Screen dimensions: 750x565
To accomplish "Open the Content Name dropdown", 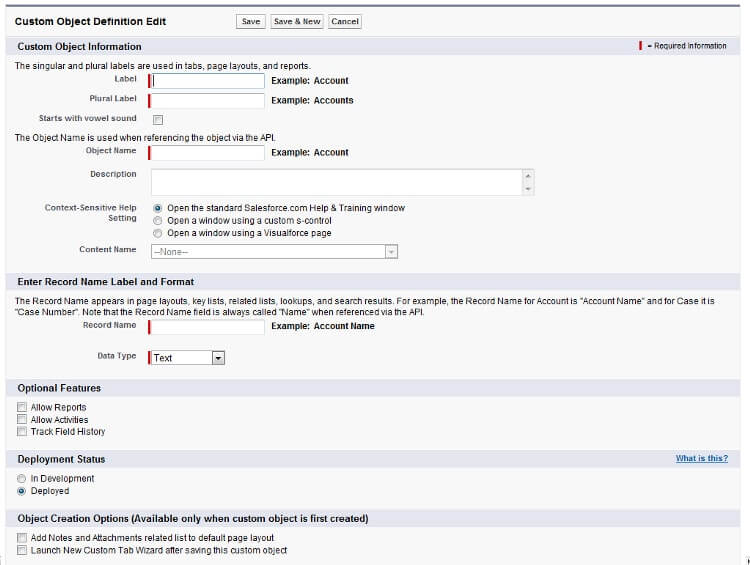I will click(275, 252).
